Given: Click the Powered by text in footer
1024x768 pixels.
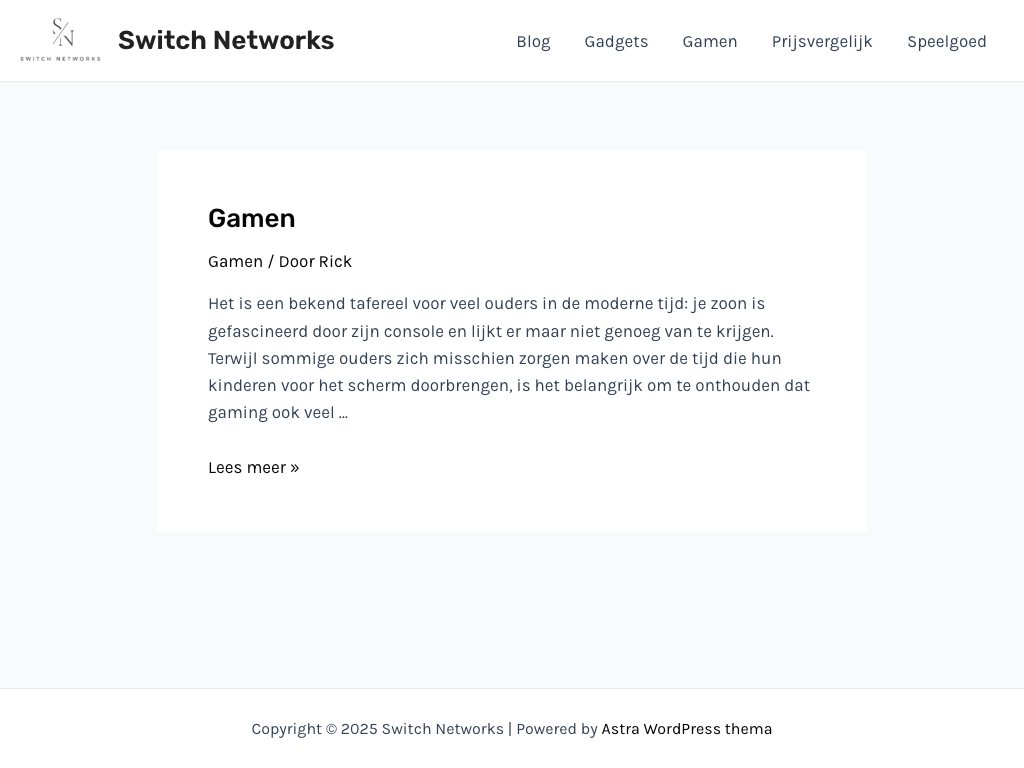Looking at the screenshot, I should (557, 729).
